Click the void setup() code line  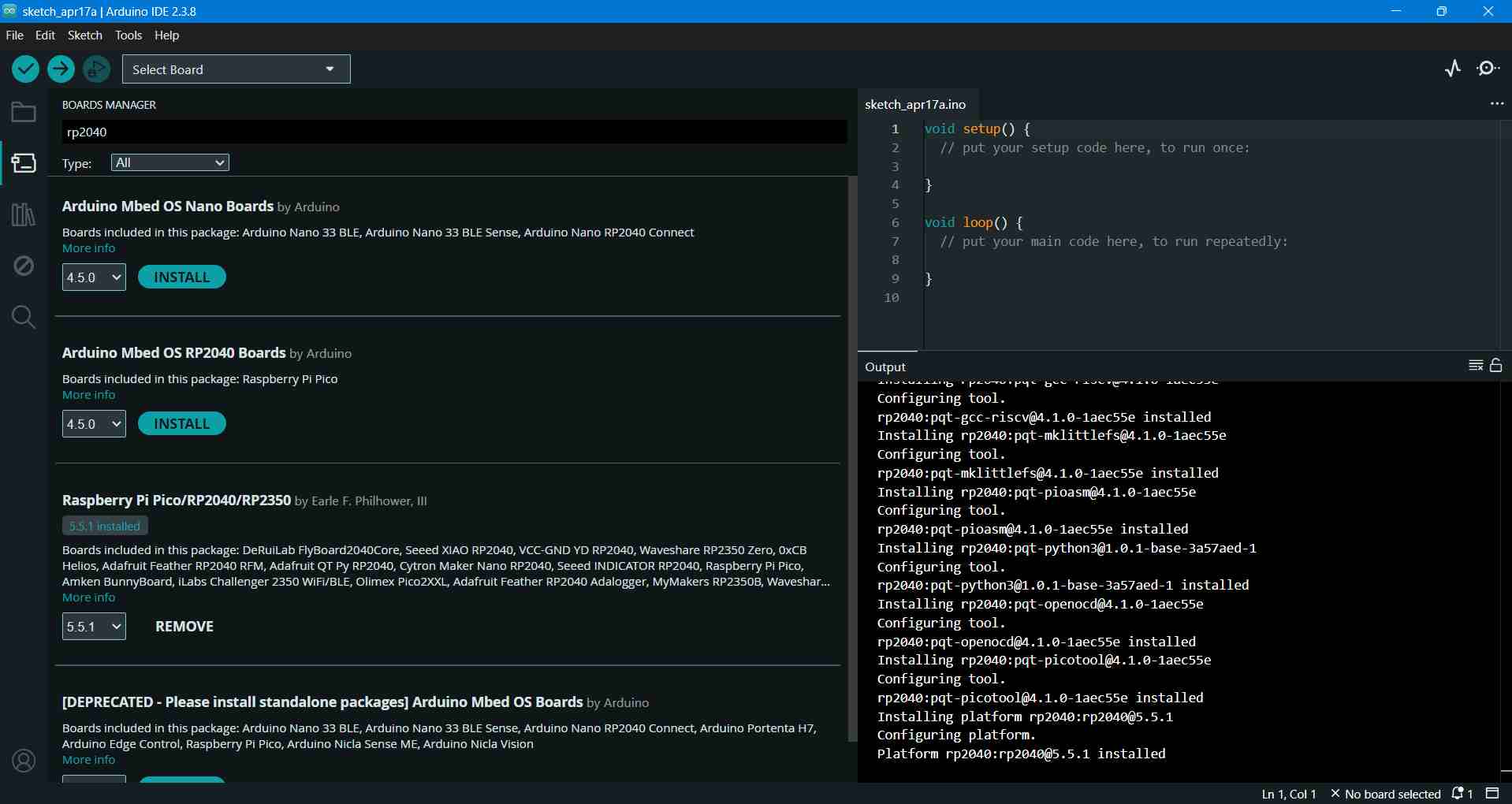click(978, 128)
